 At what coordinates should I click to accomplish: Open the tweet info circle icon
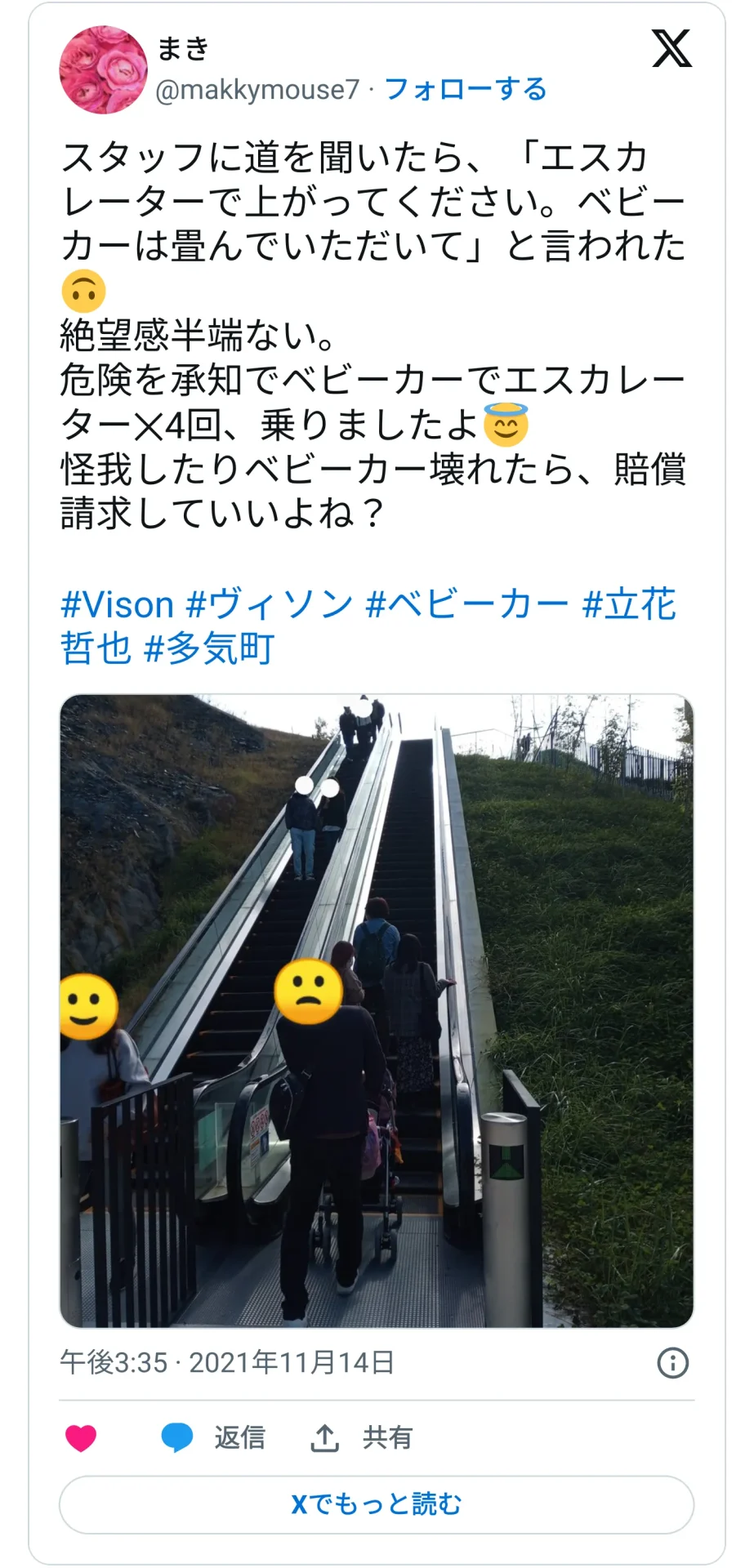click(x=673, y=1362)
